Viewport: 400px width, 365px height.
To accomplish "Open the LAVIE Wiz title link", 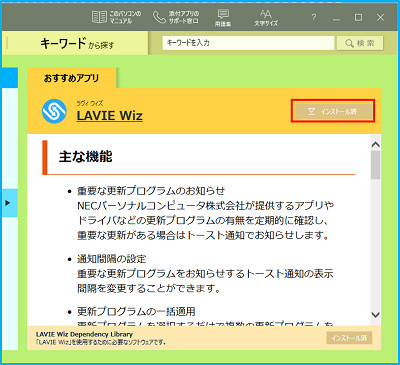I will (x=110, y=115).
